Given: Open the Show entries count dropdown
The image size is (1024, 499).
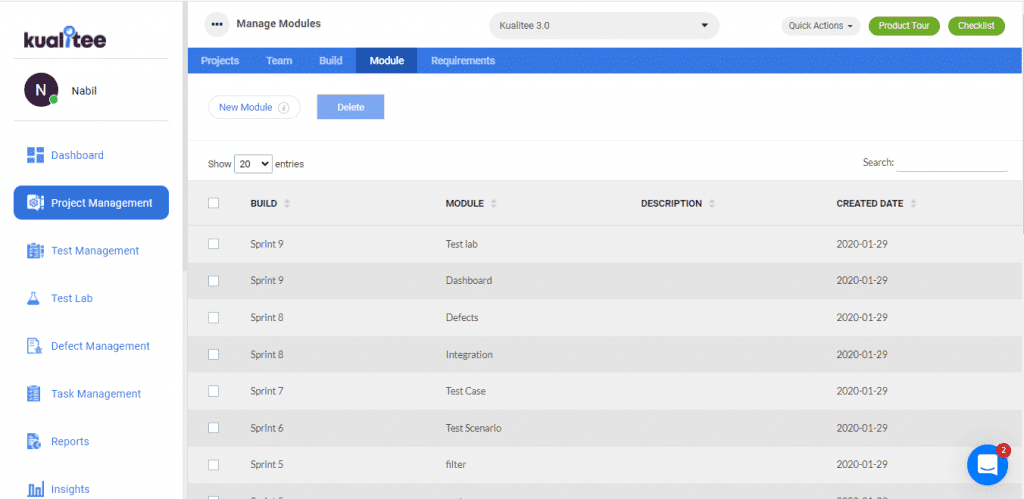Looking at the screenshot, I should pyautogui.click(x=253, y=164).
